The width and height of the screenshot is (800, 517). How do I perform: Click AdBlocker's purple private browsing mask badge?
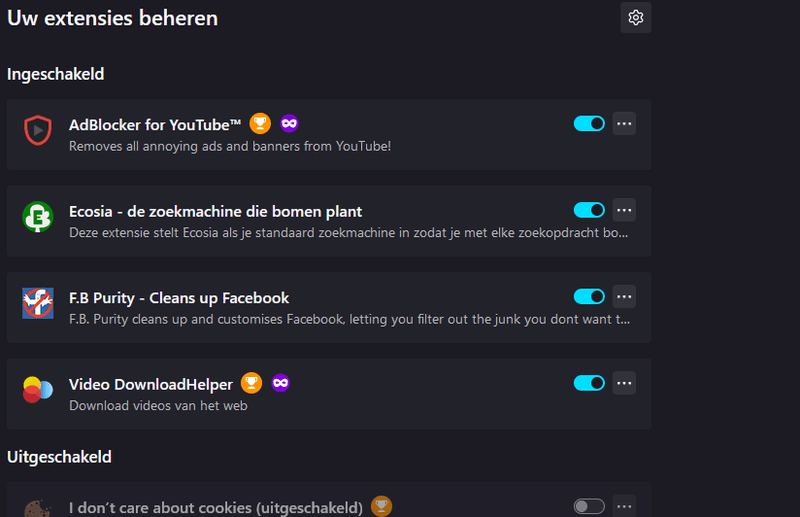coord(289,124)
